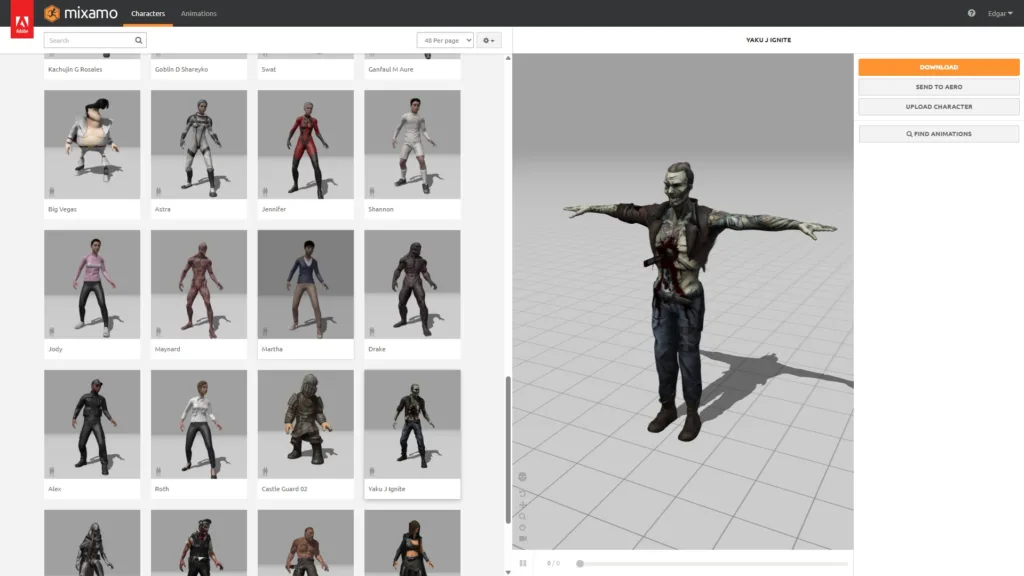Viewport: 1024px width, 576px height.
Task: Open the 48 Per page dropdown
Action: pyautogui.click(x=445, y=40)
